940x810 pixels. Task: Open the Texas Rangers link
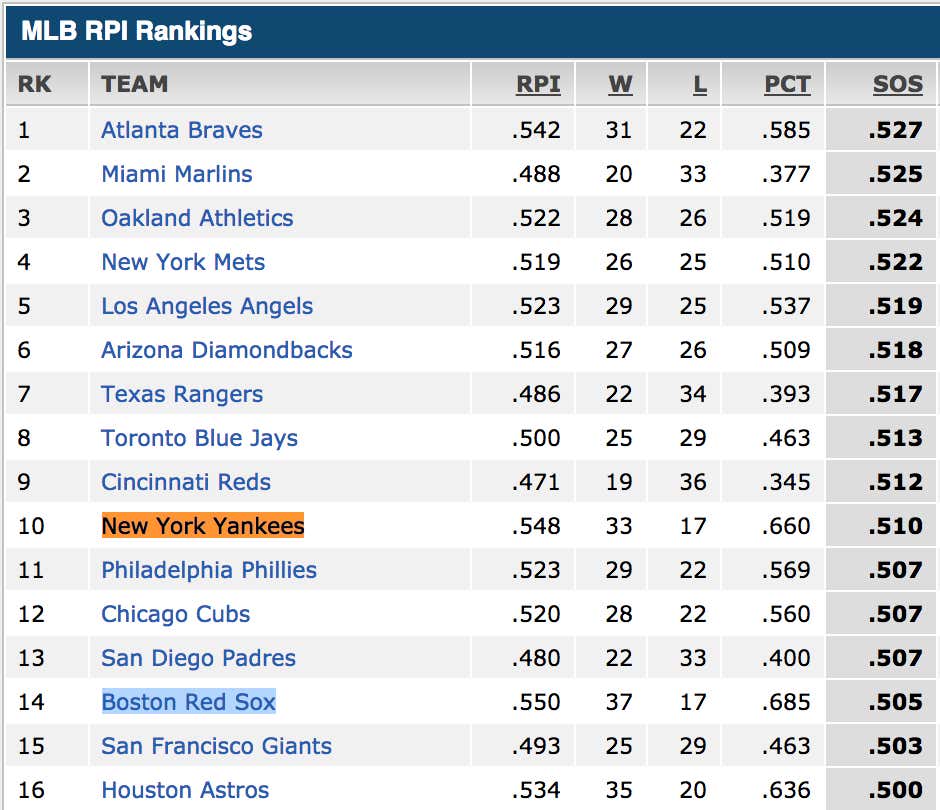pos(182,394)
